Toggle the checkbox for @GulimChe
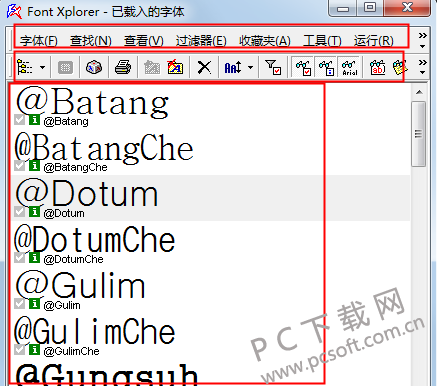Screen dimensions: 437x386 click(x=19, y=350)
